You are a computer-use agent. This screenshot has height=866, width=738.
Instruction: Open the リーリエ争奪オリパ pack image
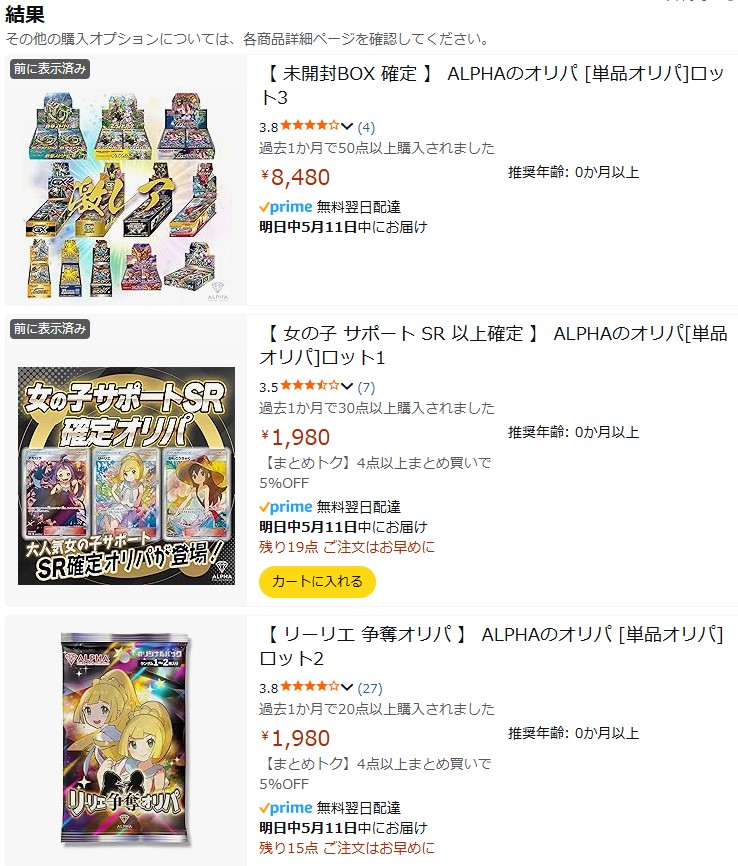[126, 740]
